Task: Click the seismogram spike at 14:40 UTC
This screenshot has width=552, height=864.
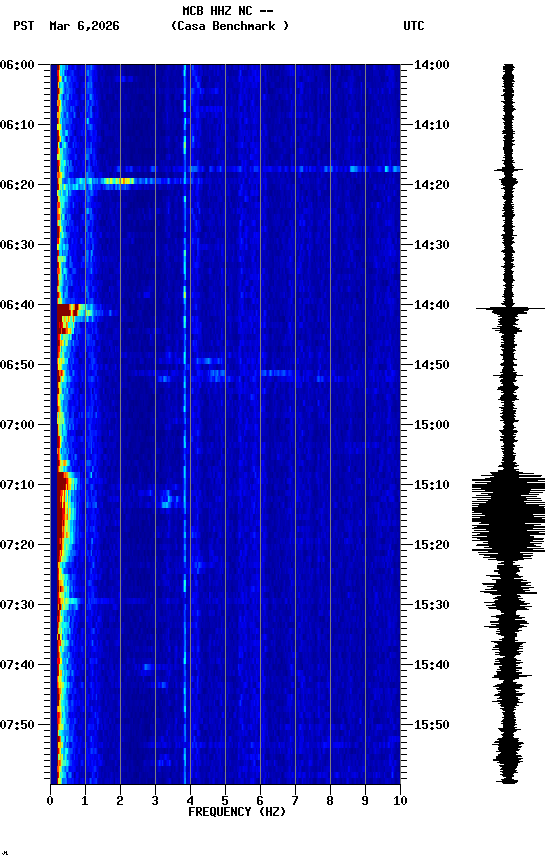Action: [x=510, y=309]
